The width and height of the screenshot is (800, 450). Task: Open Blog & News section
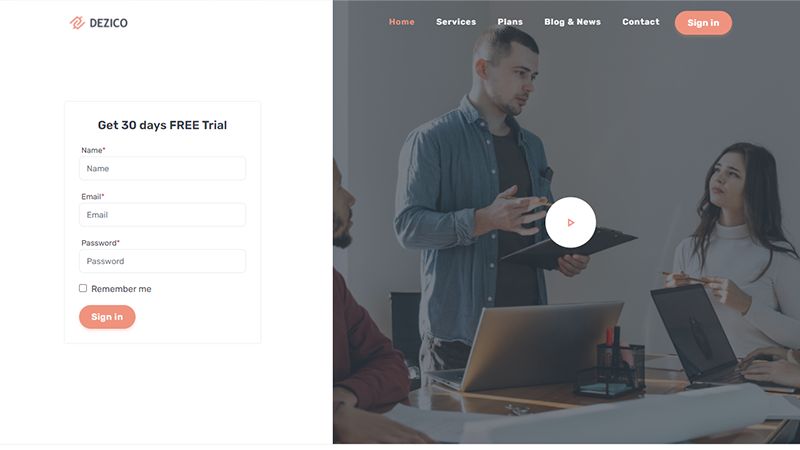point(572,22)
